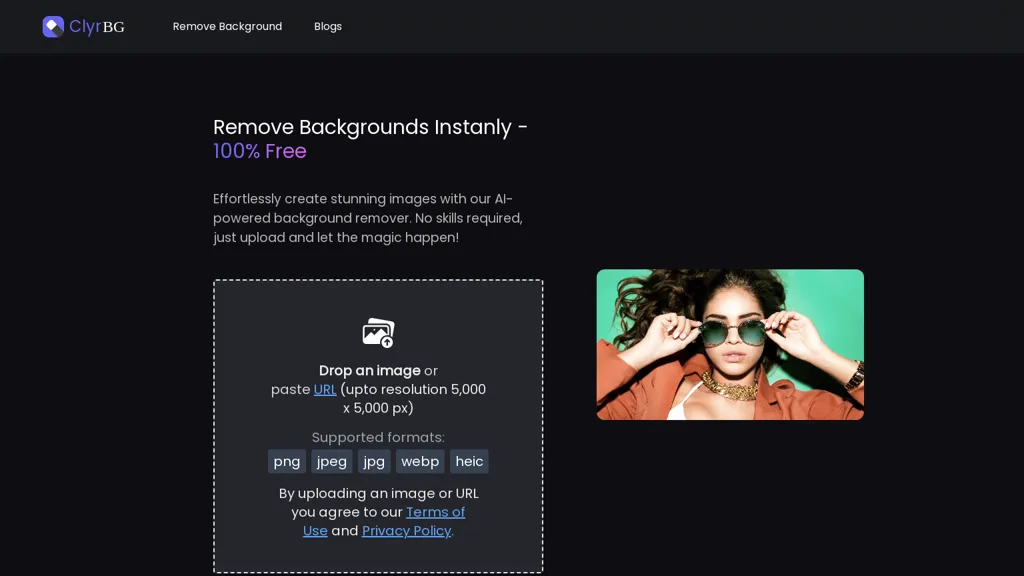The width and height of the screenshot is (1024, 576).
Task: Click the webp format tag
Action: (420, 461)
